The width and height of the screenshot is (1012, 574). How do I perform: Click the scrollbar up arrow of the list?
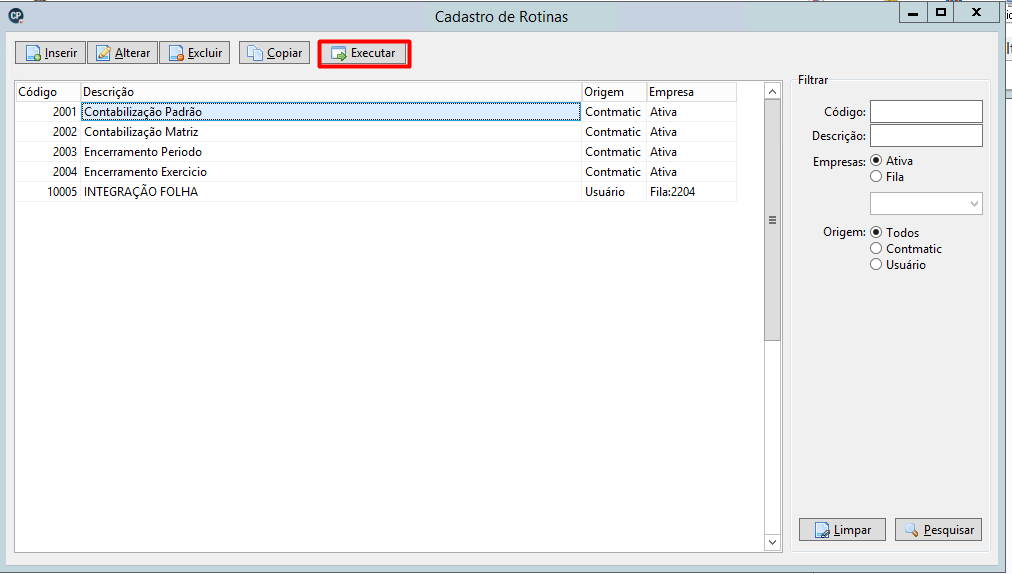773,92
